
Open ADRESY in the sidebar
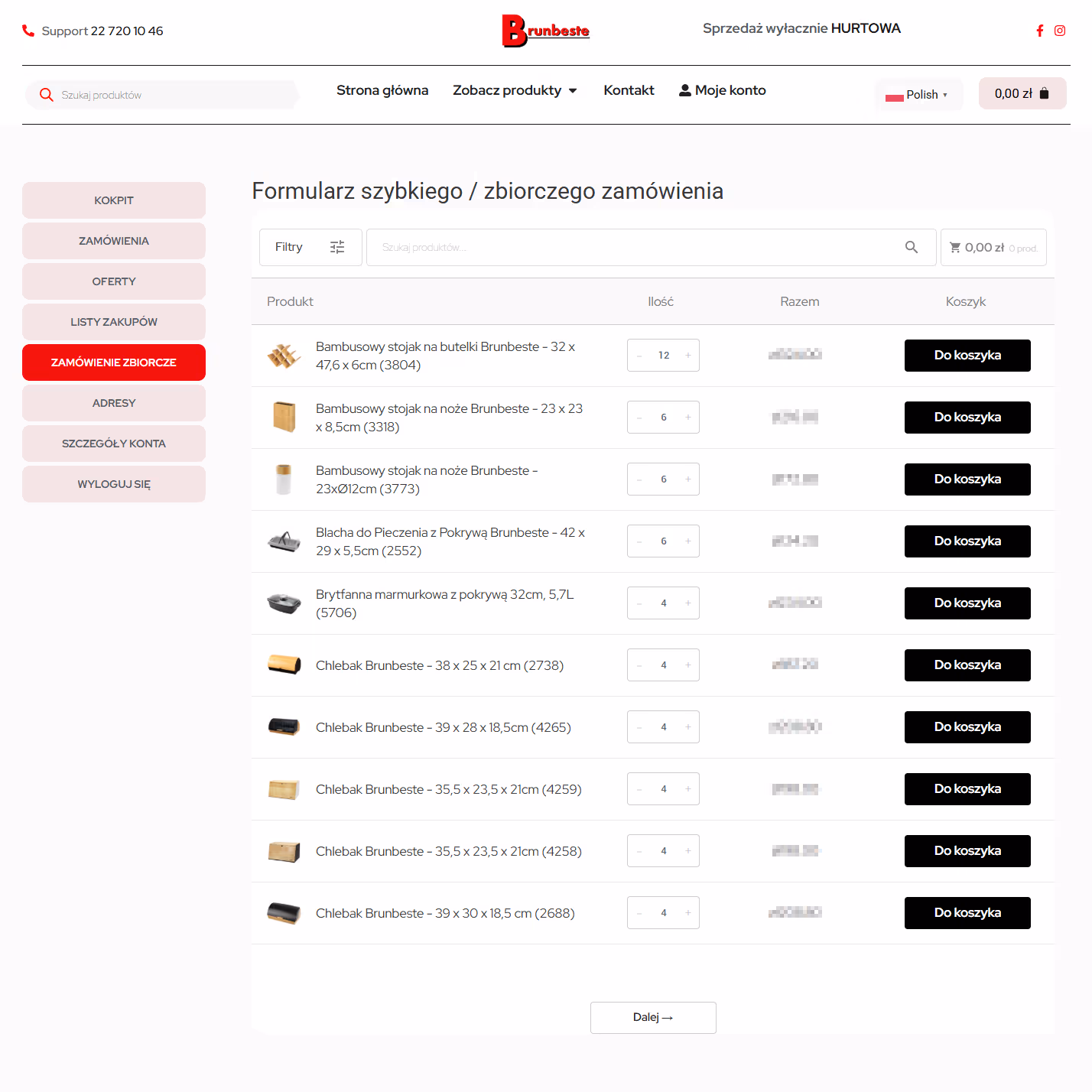pos(114,403)
